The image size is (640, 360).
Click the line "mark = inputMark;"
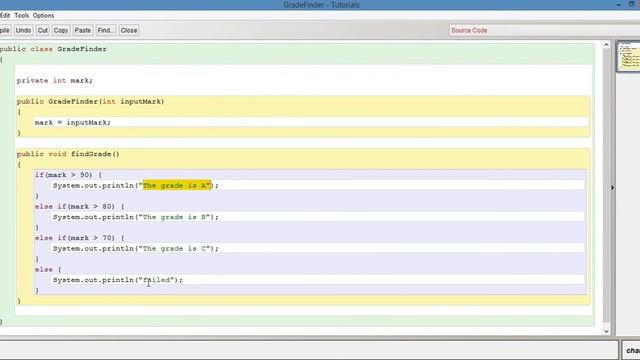(72, 122)
